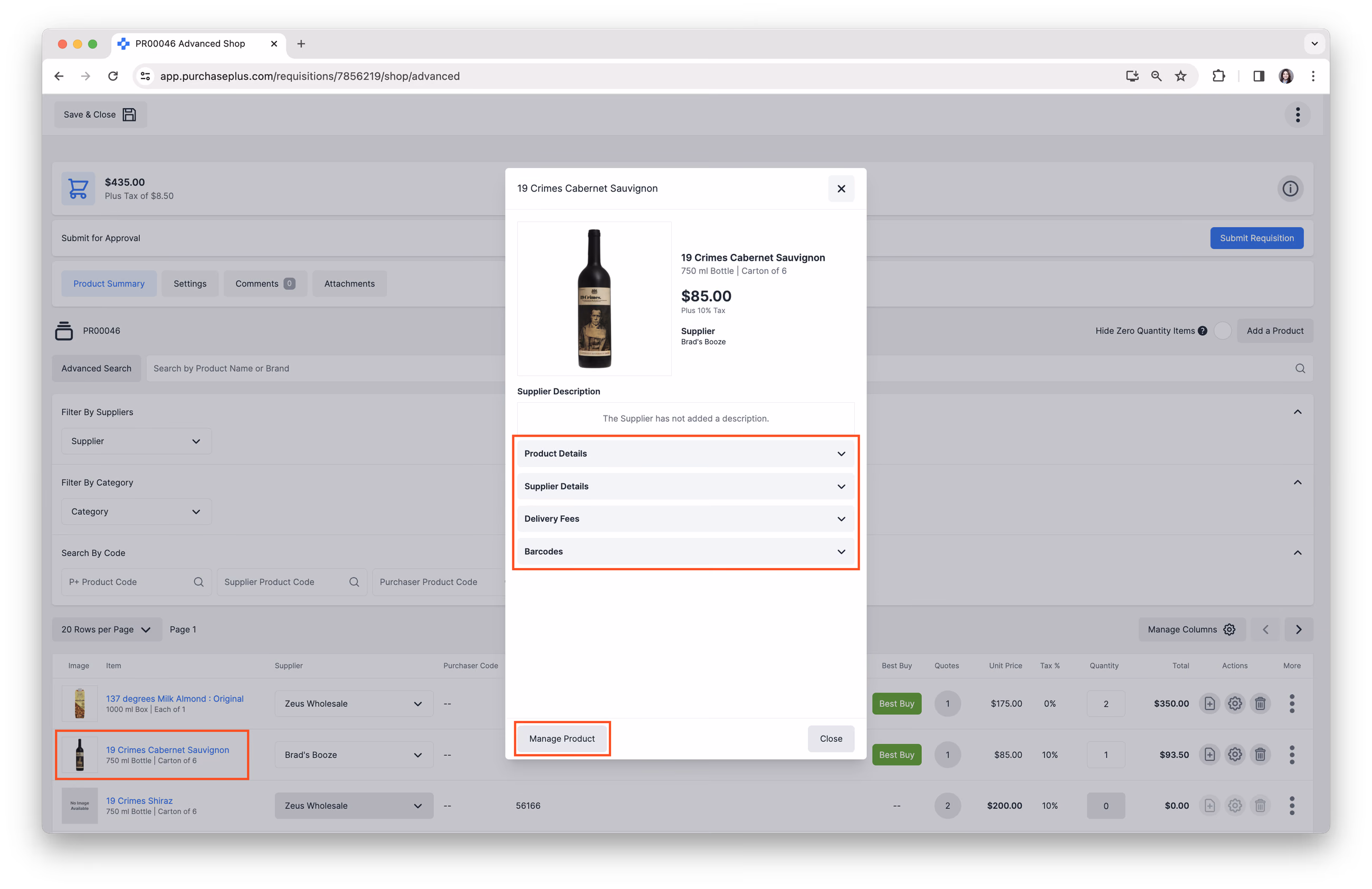Screen dimensions: 1372x889
Task: Go to the next page of results
Action: click(x=1299, y=630)
